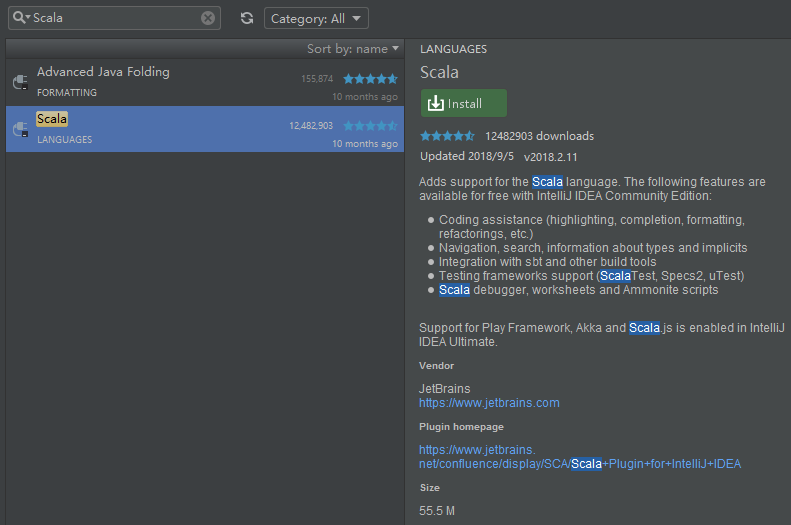Screen dimensions: 791x525
Task: Click LANGUAGES label under Scala row
Action: tap(65, 140)
